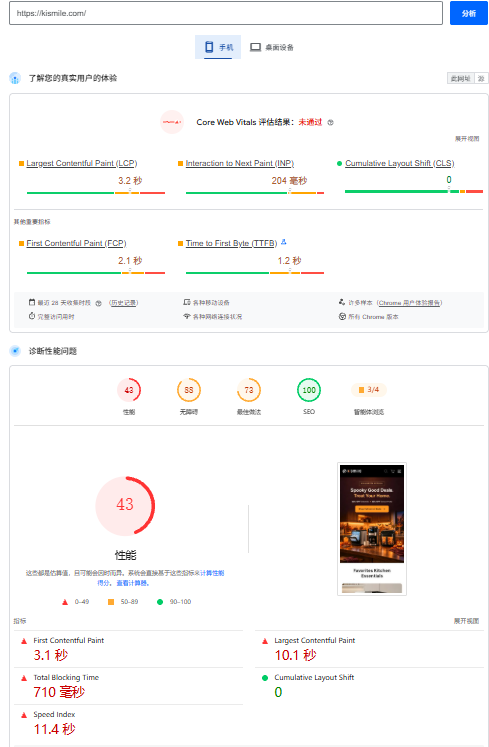Open First Contentful Paint (FCP) link
489x747 pixels.
tap(76, 243)
